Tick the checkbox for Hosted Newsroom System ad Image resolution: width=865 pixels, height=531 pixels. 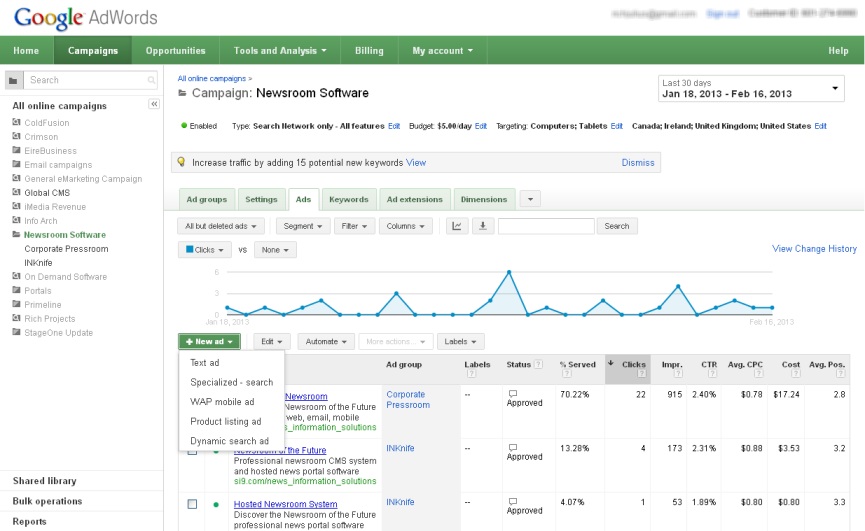coord(192,504)
